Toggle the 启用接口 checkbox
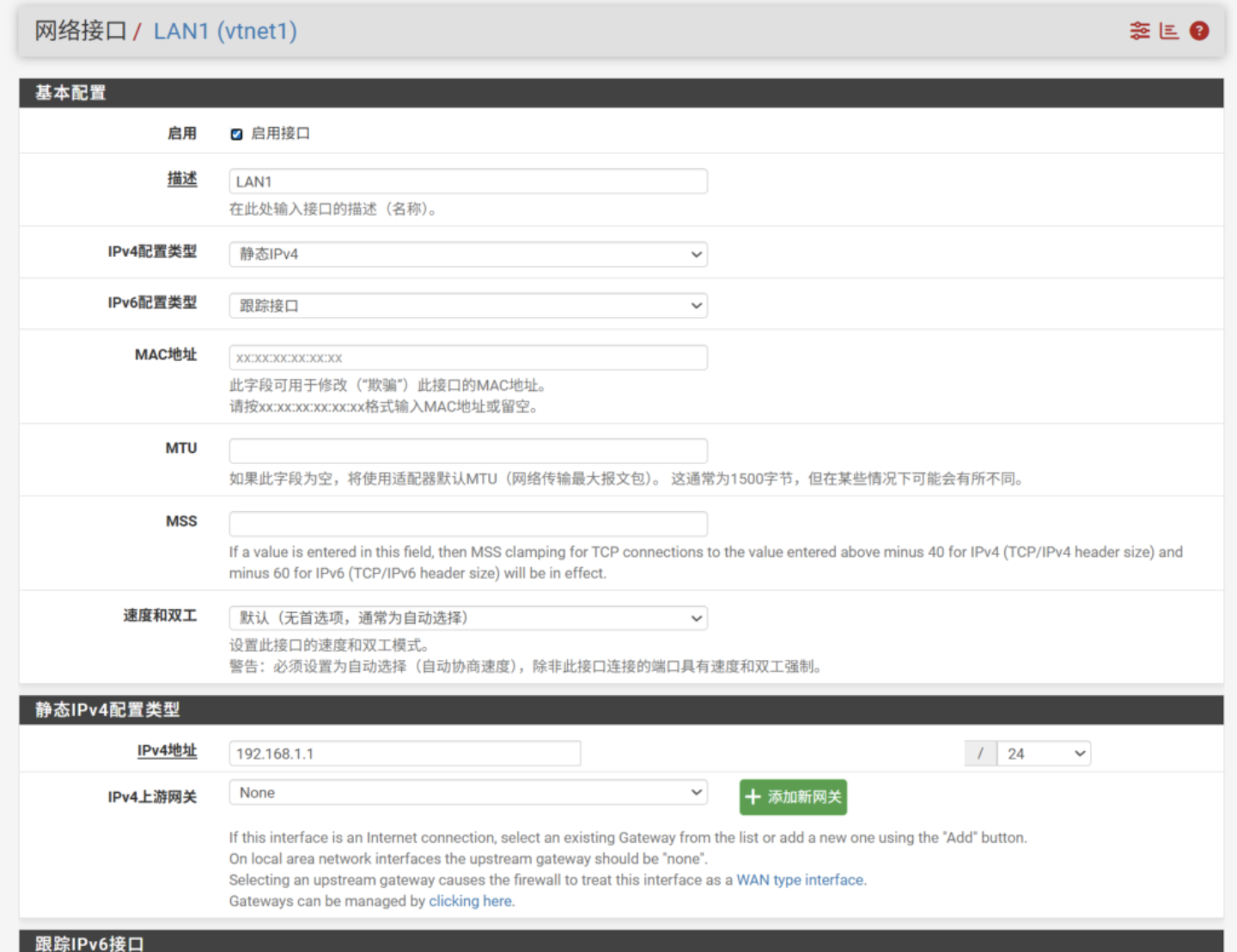1237x952 pixels. coord(236,134)
